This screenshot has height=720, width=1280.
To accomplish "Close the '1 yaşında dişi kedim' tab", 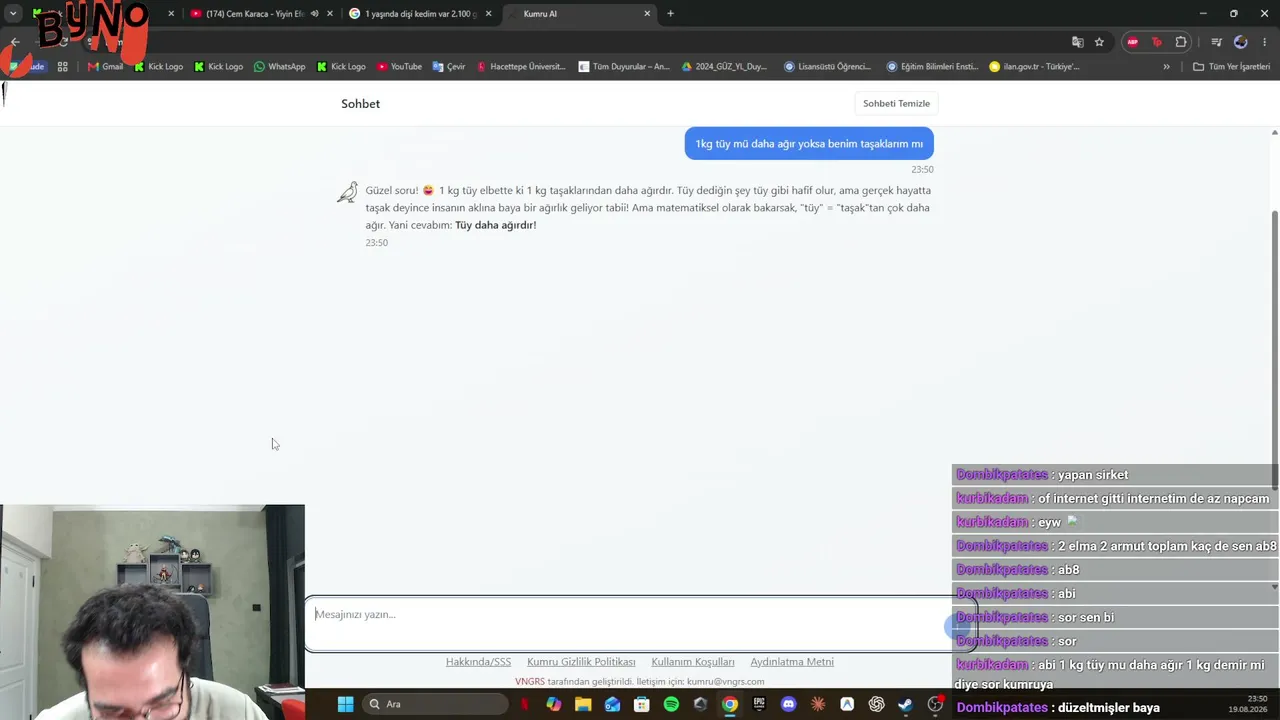I will click(x=489, y=14).
